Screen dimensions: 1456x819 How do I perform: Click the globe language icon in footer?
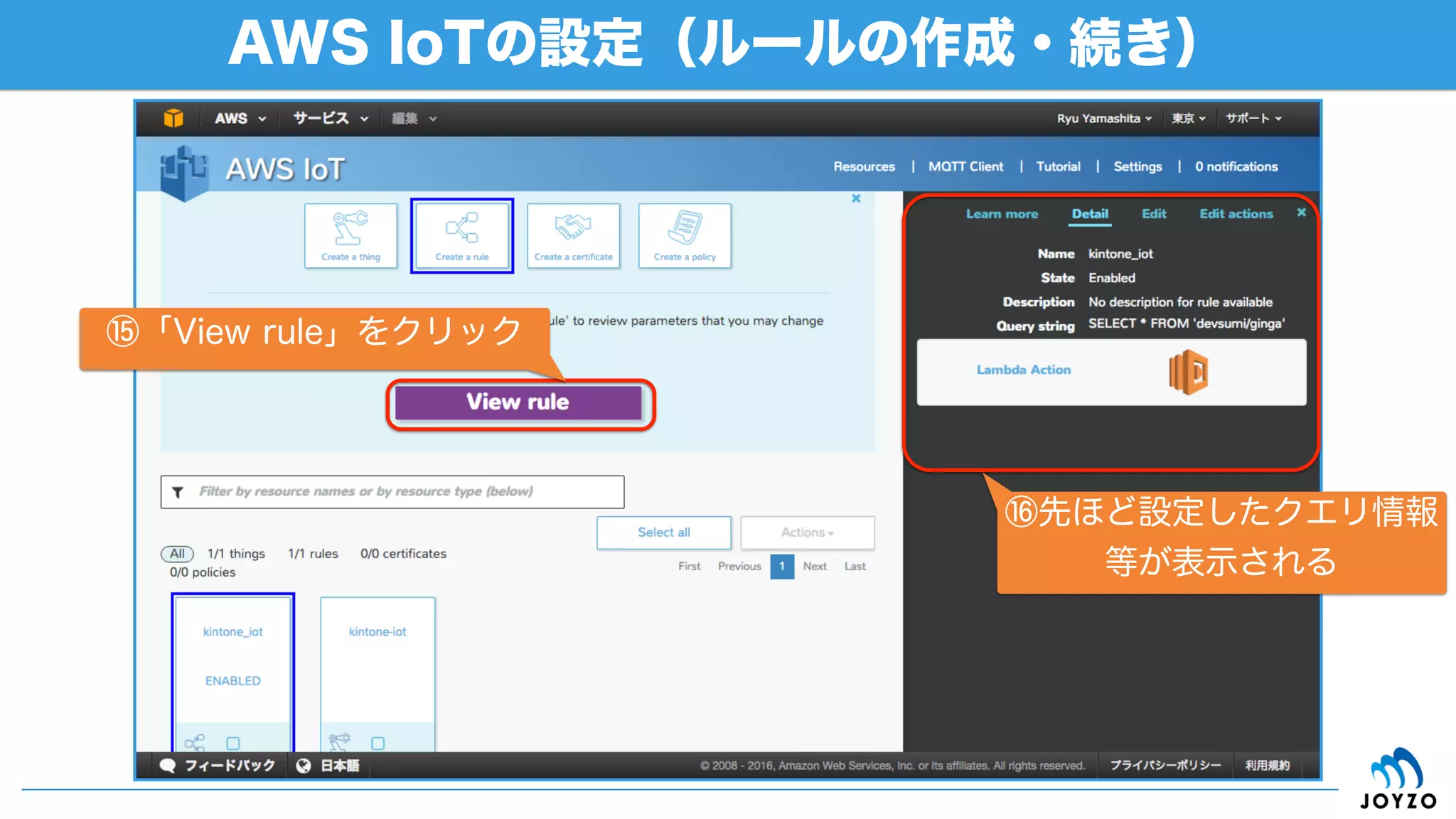[x=304, y=766]
